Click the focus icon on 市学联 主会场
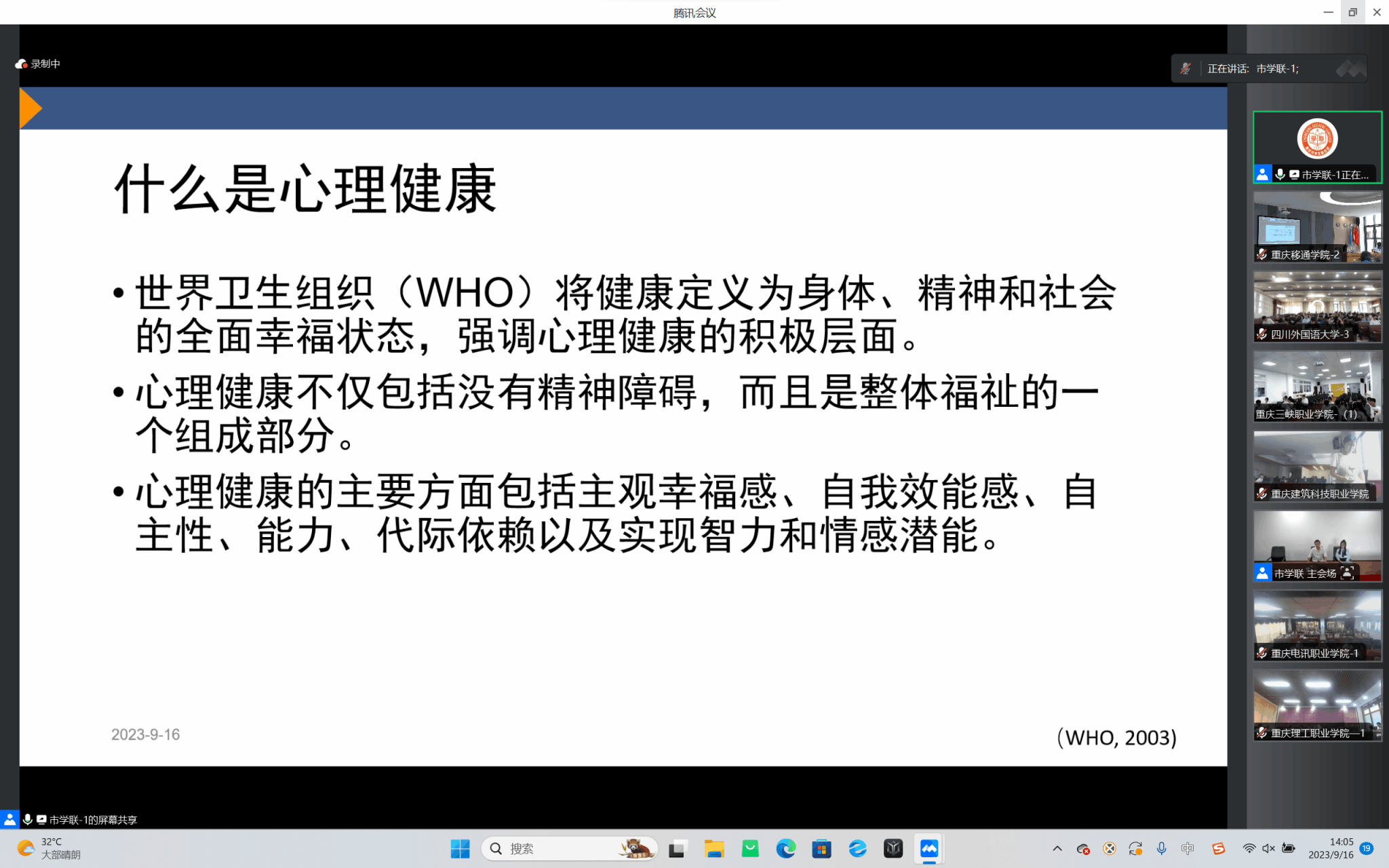Image resolution: width=1389 pixels, height=868 pixels. (1347, 573)
